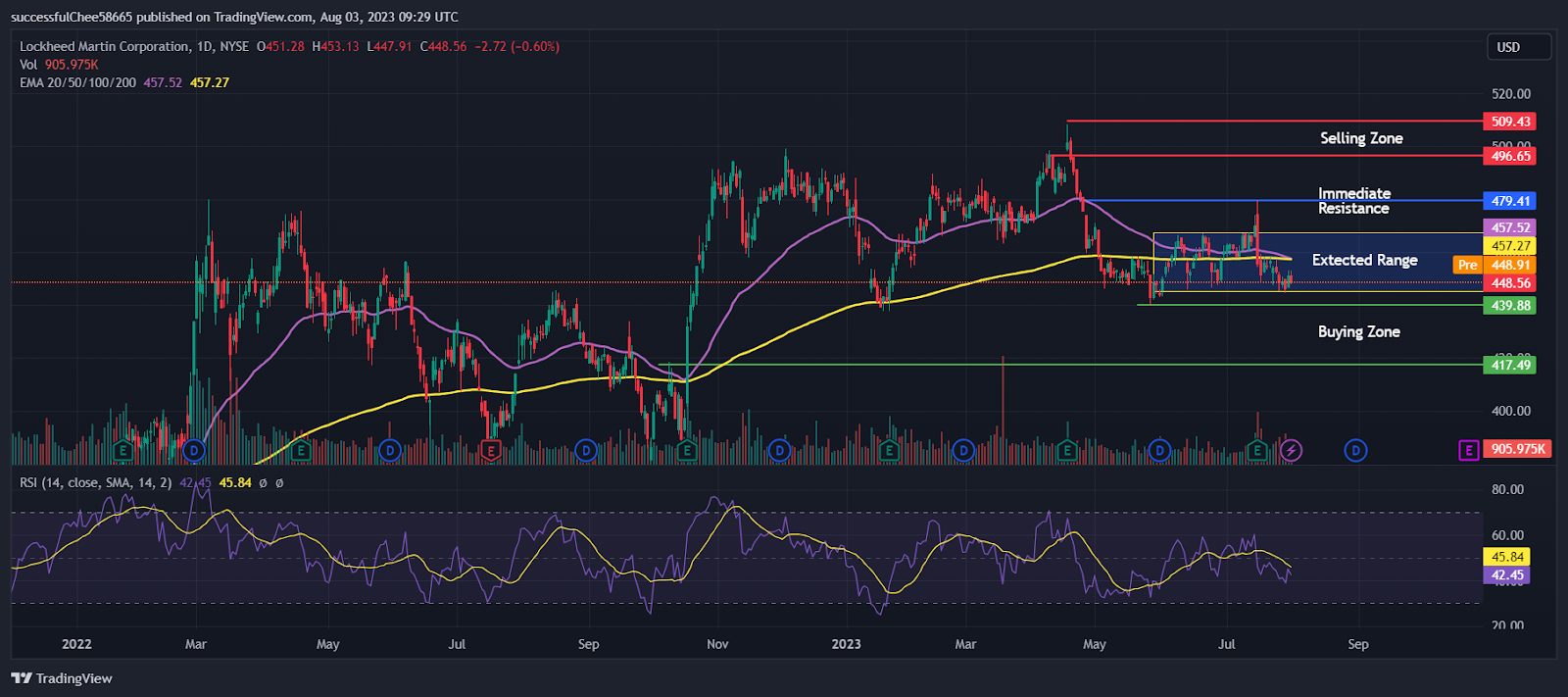
Task: Click the dividend D marker after the lightning icon
Action: click(x=1355, y=451)
